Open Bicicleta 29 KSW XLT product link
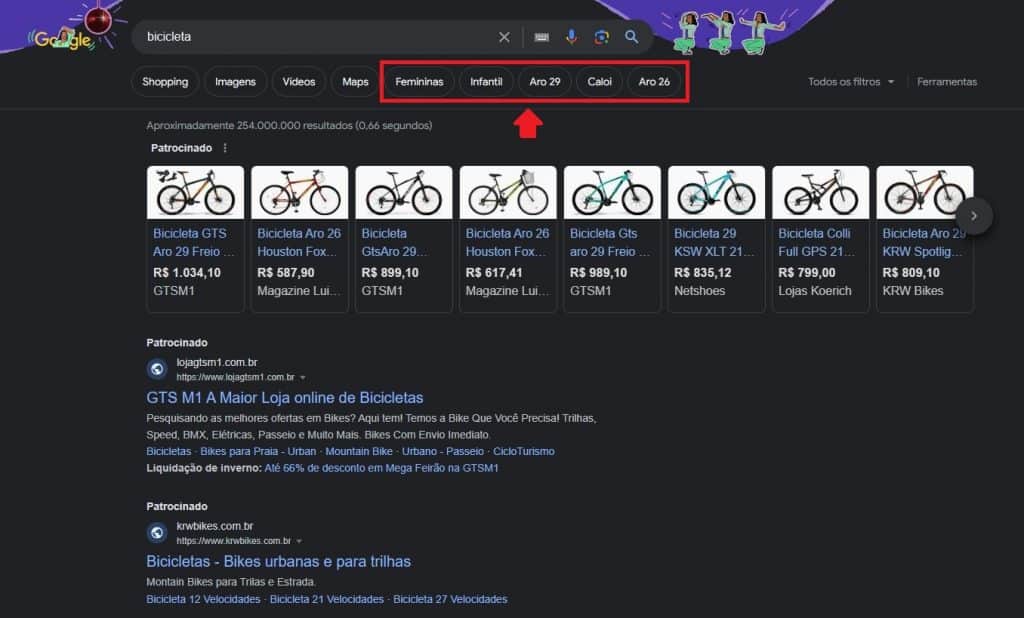The height and width of the screenshot is (618, 1024). pos(714,242)
